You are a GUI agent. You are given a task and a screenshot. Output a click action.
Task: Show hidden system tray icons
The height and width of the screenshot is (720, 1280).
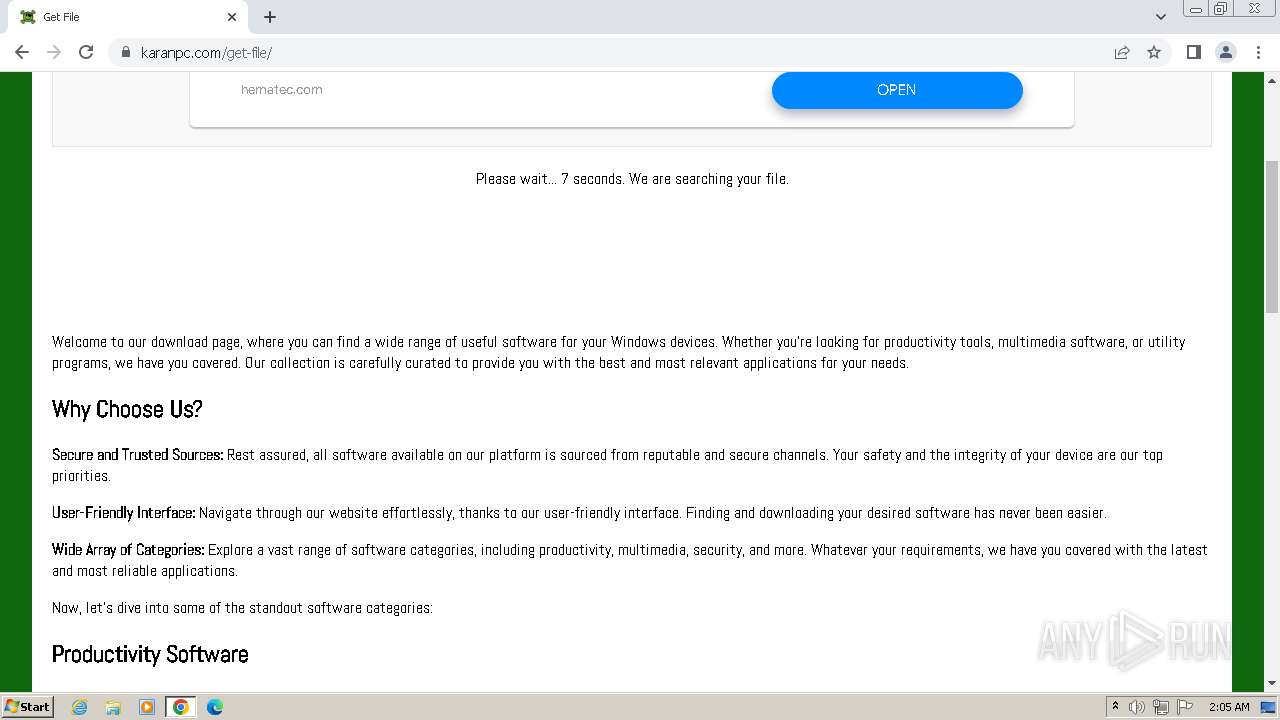(1115, 707)
